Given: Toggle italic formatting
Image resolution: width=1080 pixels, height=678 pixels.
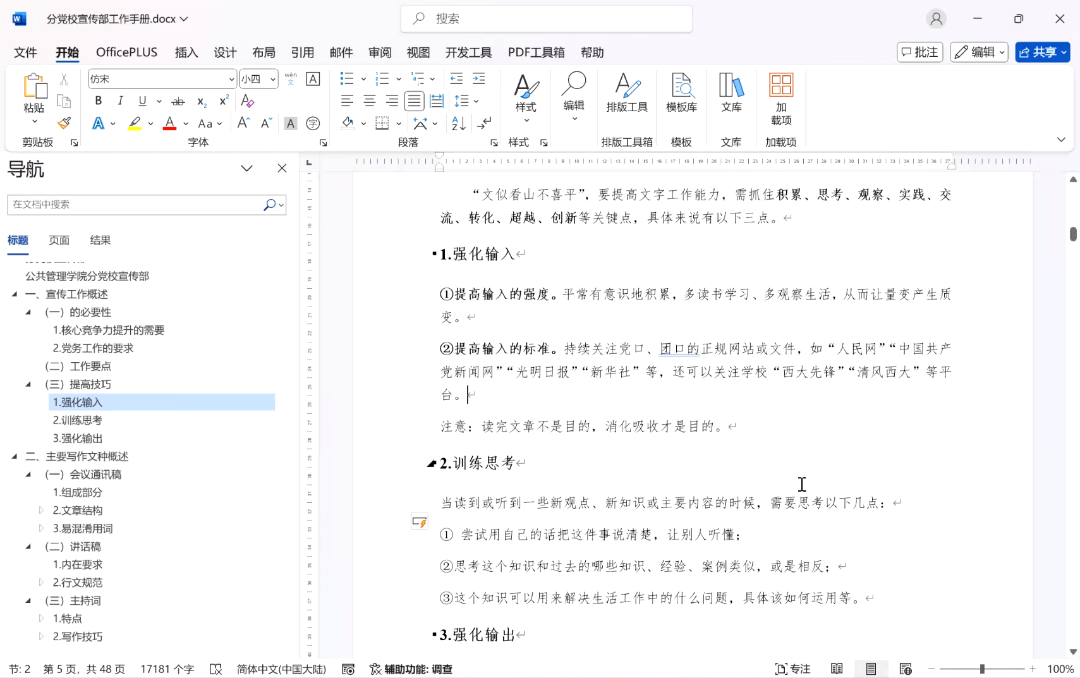Looking at the screenshot, I should click(120, 101).
